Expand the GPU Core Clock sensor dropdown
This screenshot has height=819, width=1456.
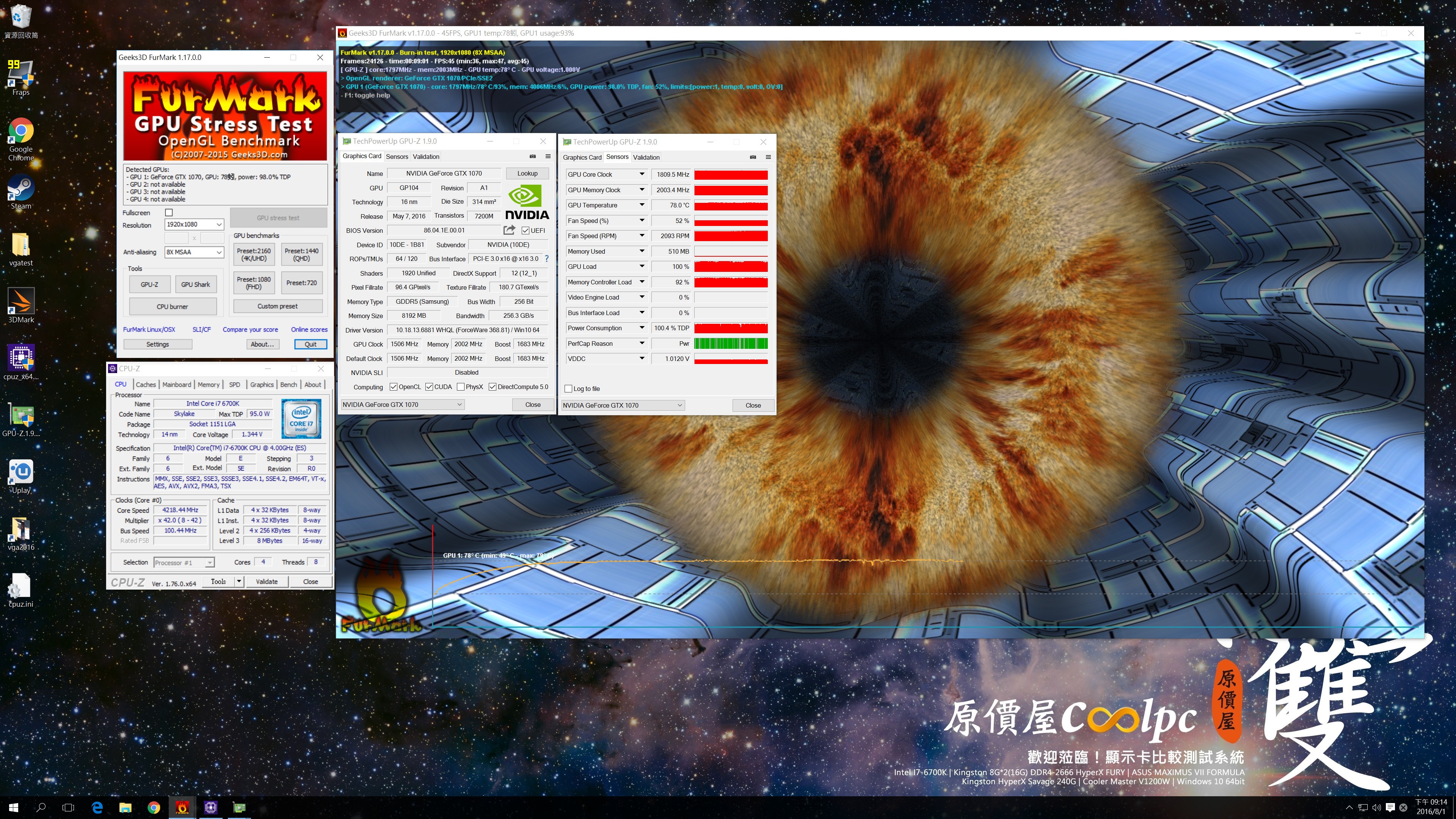pyautogui.click(x=642, y=174)
